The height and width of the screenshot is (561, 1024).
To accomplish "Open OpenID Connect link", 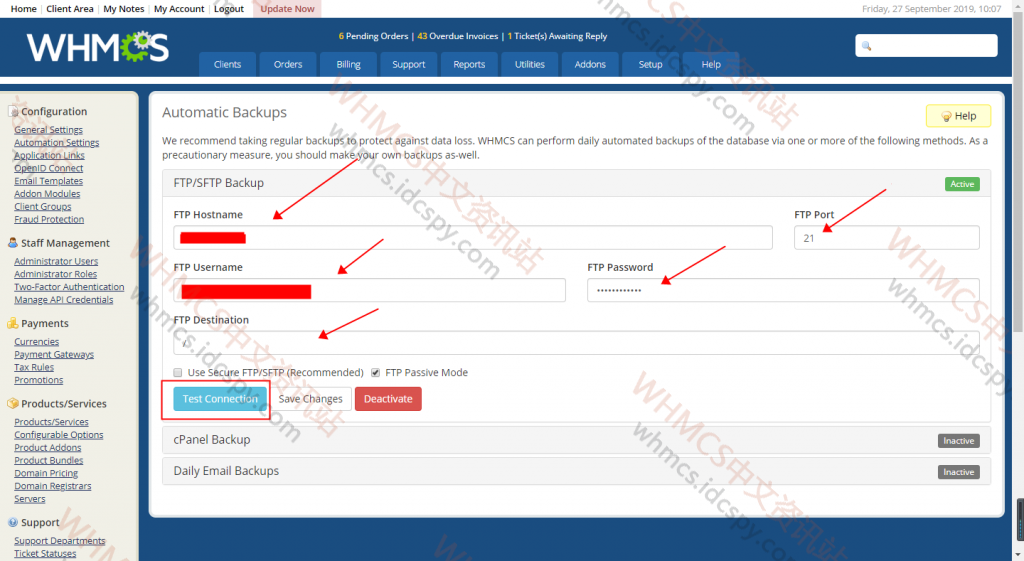I will [x=48, y=168].
